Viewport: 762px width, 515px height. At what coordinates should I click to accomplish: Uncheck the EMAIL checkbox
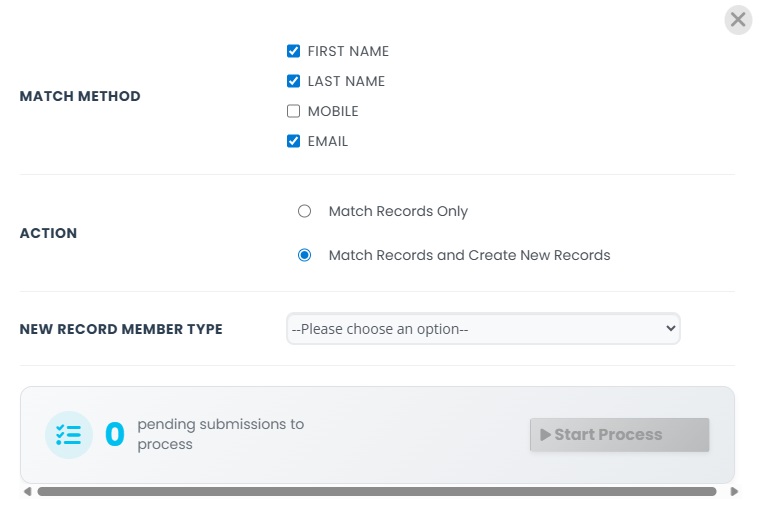pyautogui.click(x=293, y=141)
